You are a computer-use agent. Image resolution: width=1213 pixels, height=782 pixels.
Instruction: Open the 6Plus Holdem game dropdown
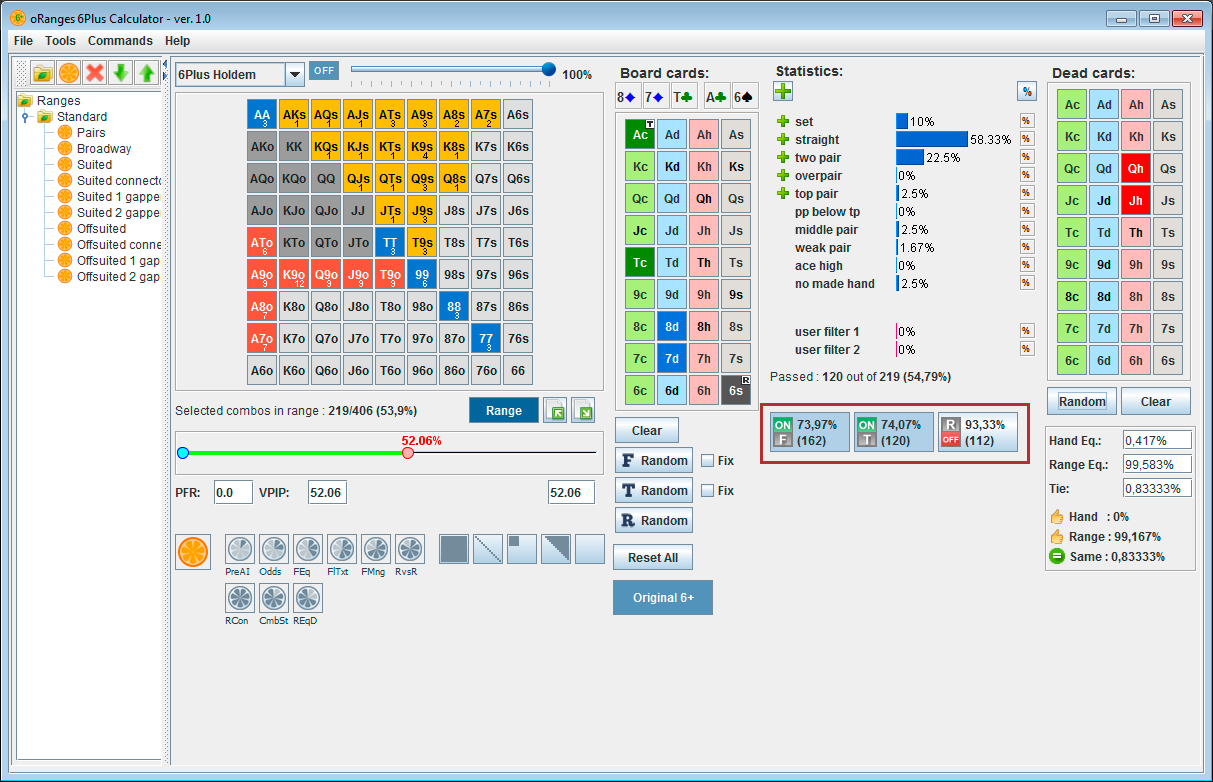(294, 75)
